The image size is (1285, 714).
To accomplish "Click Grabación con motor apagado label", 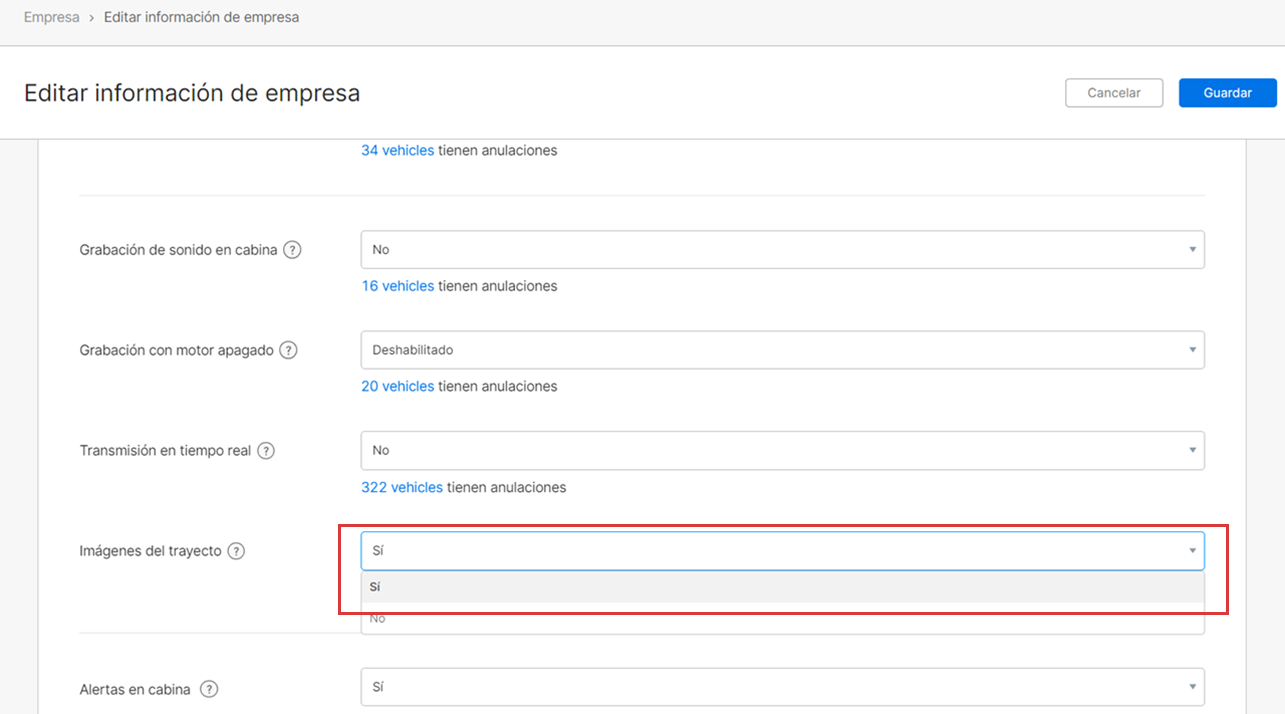I will click(176, 350).
